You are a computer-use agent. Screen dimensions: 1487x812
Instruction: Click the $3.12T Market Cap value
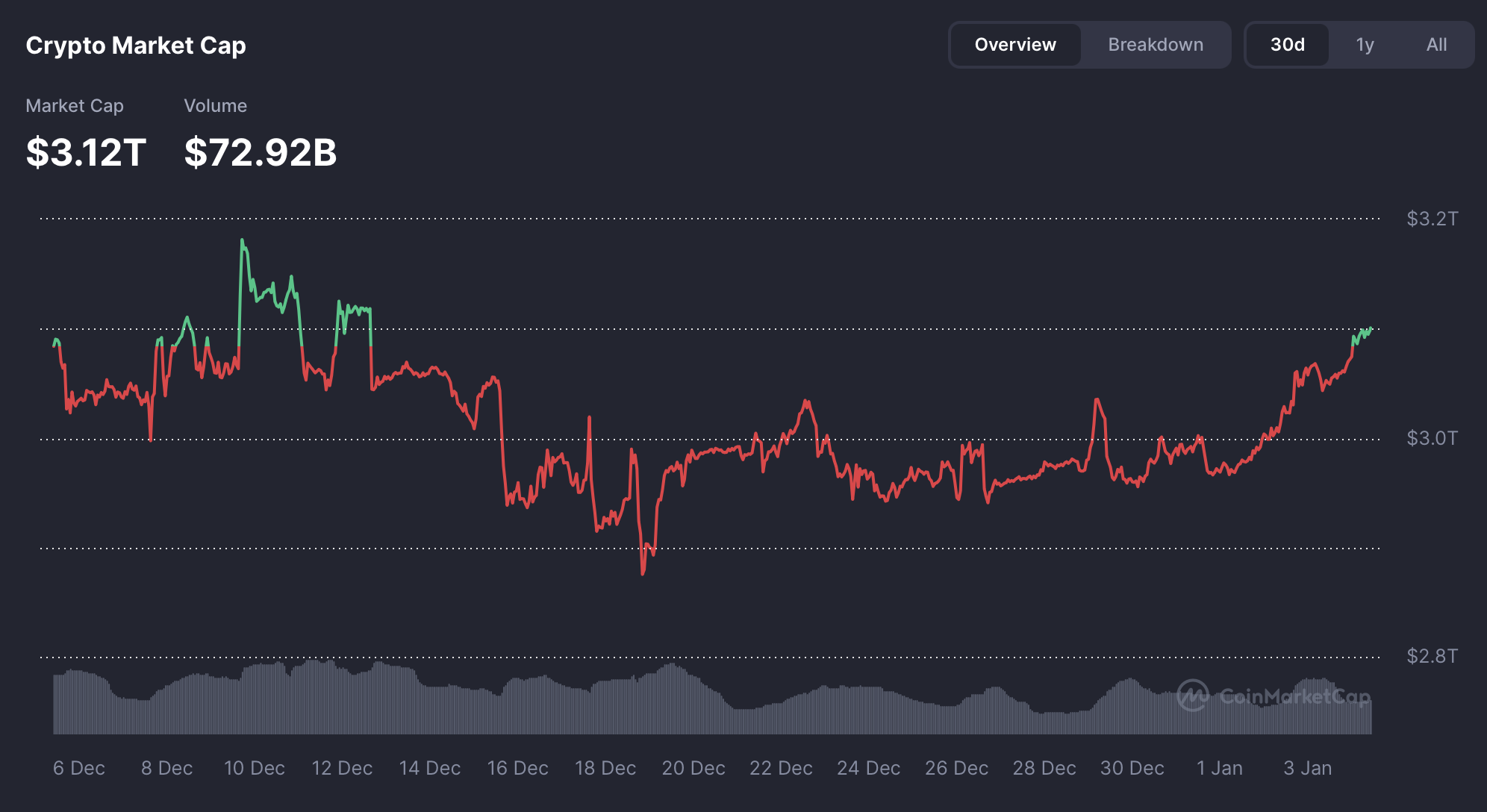coord(86,152)
